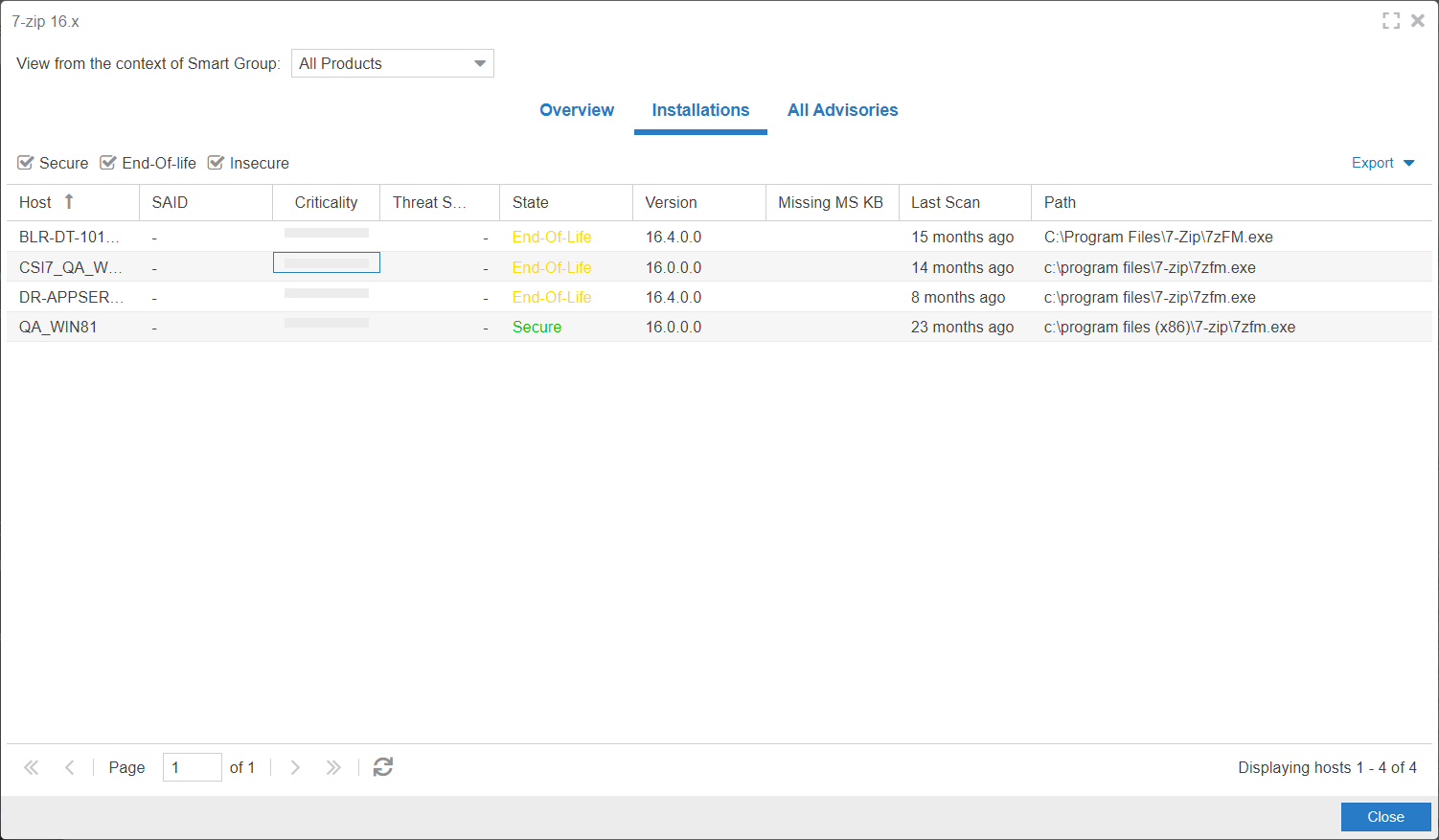Click End-Of-Life state for BLR-DT-101
This screenshot has height=840, width=1439.
[x=552, y=237]
